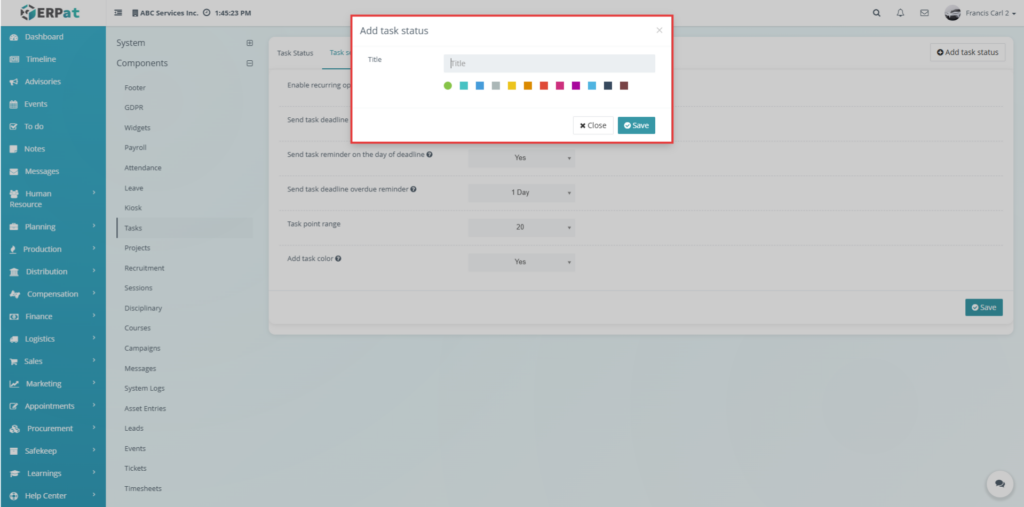
Task: Click Save button below task settings
Action: [x=984, y=308]
